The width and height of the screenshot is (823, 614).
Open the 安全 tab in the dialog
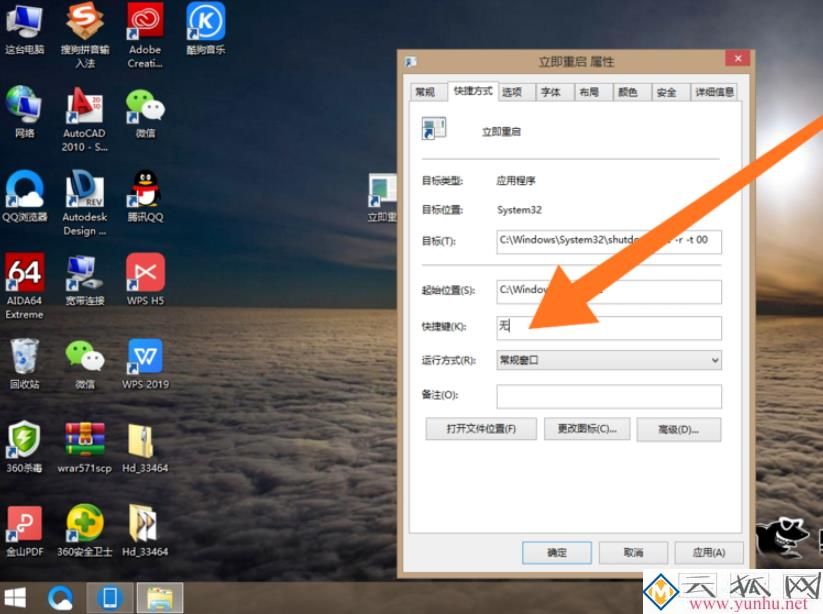coord(666,90)
